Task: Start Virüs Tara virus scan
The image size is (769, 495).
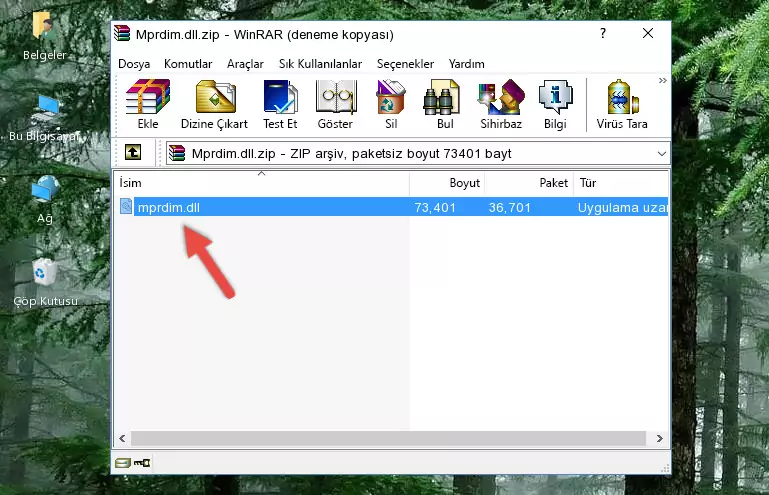Action: [622, 104]
